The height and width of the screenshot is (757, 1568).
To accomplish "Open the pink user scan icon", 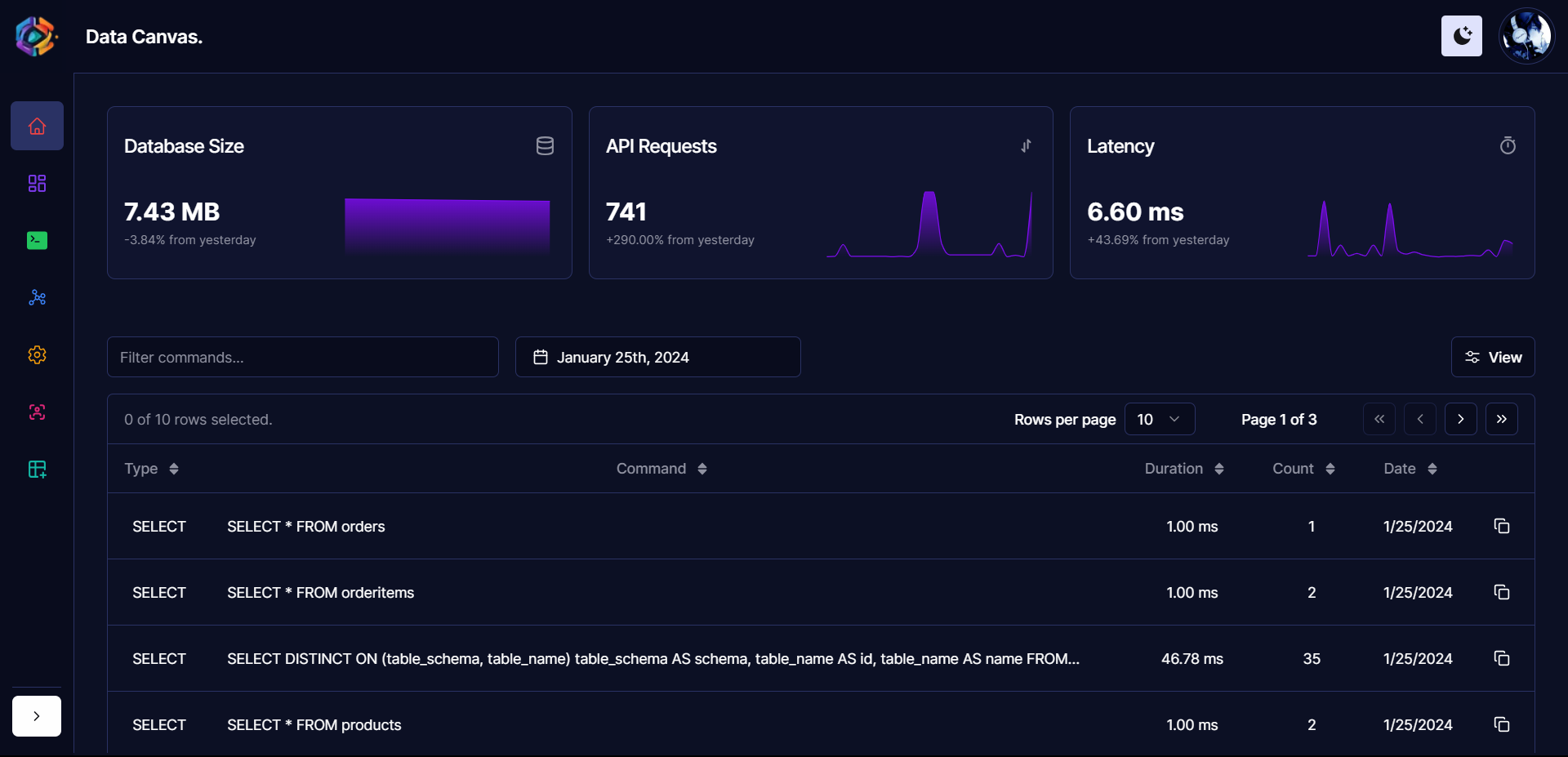I will pyautogui.click(x=37, y=412).
